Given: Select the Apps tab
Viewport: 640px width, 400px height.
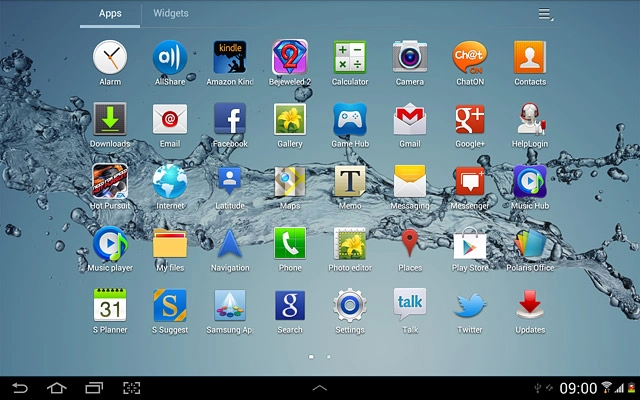Looking at the screenshot, I should (x=110, y=14).
